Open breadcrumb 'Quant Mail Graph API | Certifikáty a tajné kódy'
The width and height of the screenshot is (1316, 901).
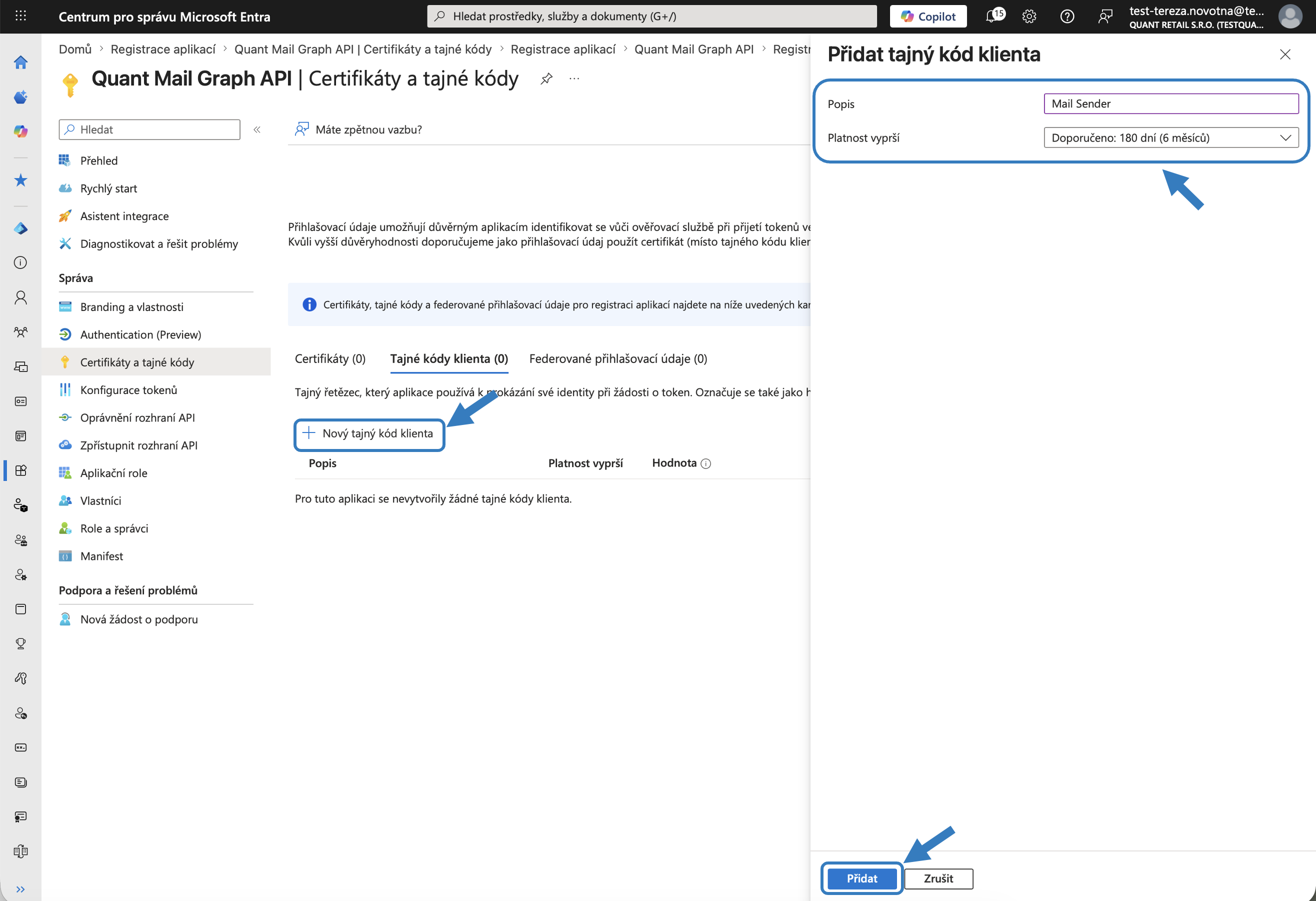click(x=363, y=49)
